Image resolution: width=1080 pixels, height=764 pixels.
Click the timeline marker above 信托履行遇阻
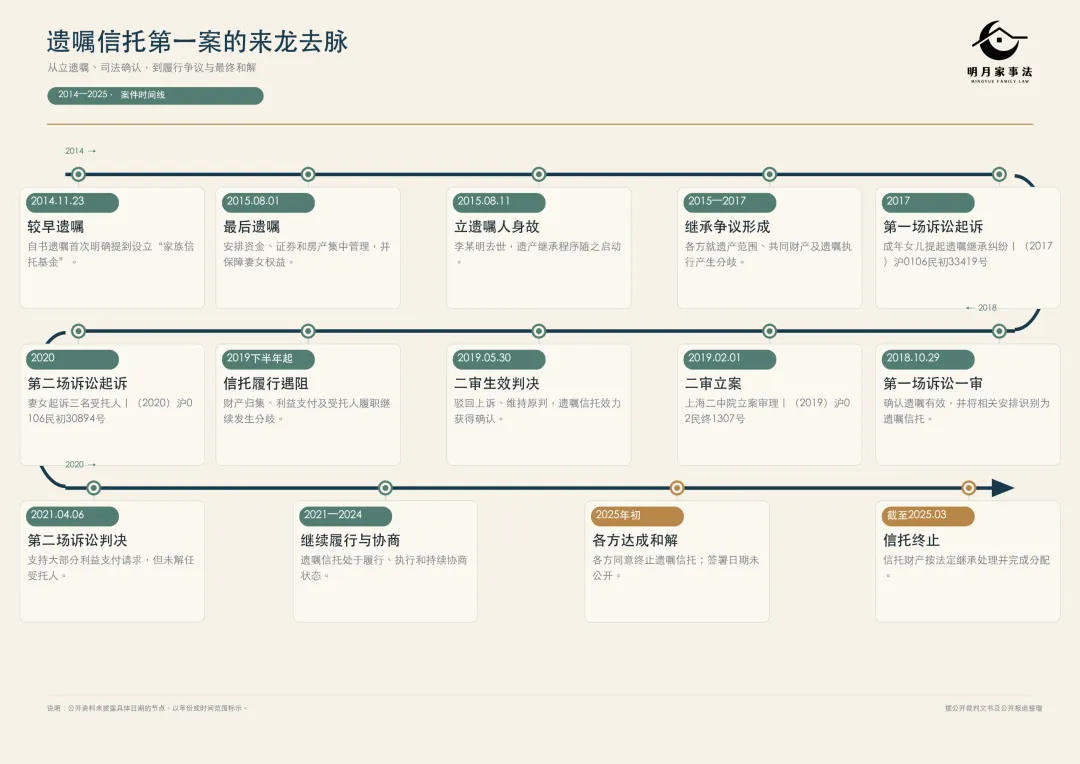click(308, 331)
